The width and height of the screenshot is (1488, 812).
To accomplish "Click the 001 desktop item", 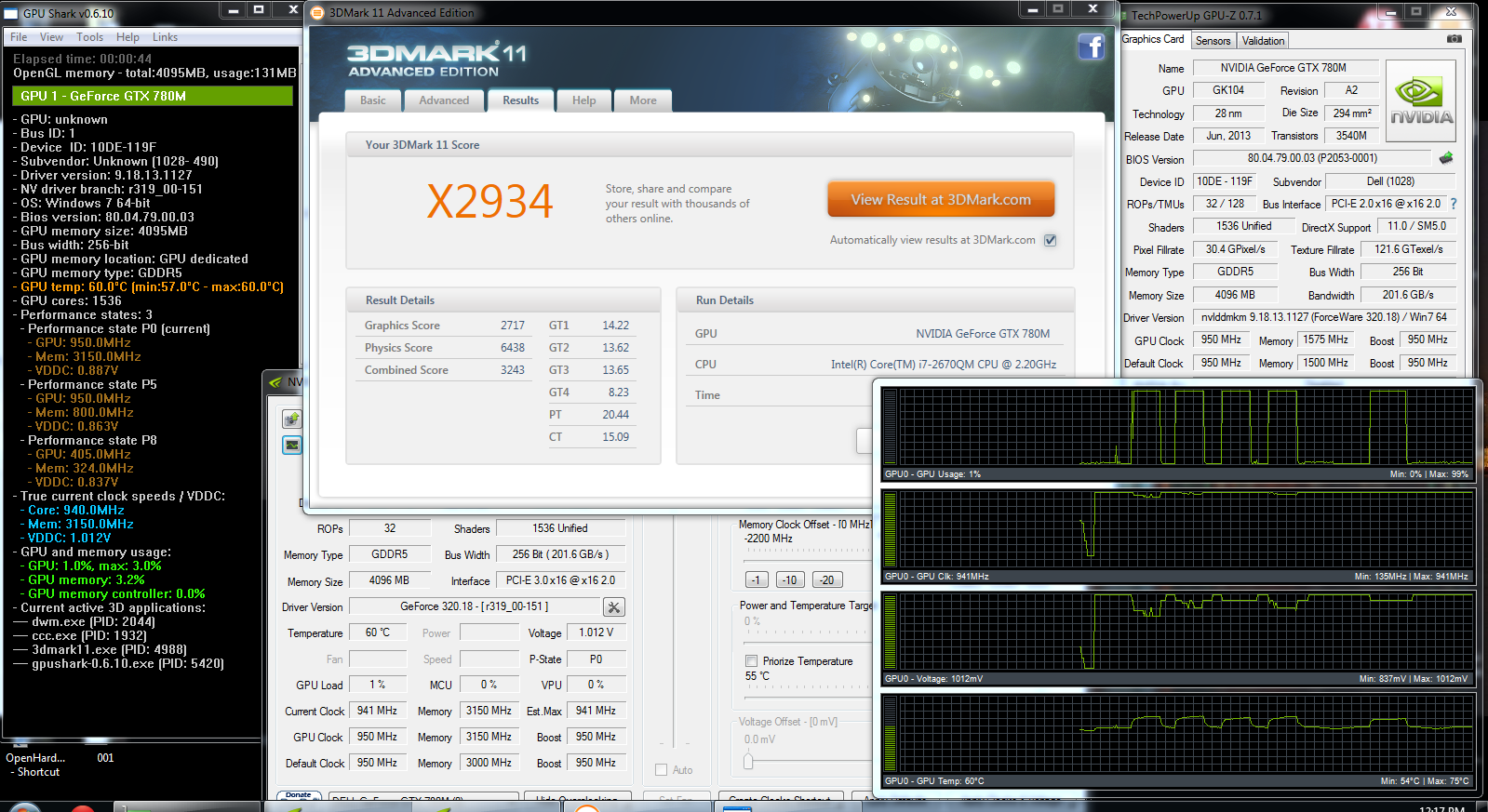I will point(105,758).
